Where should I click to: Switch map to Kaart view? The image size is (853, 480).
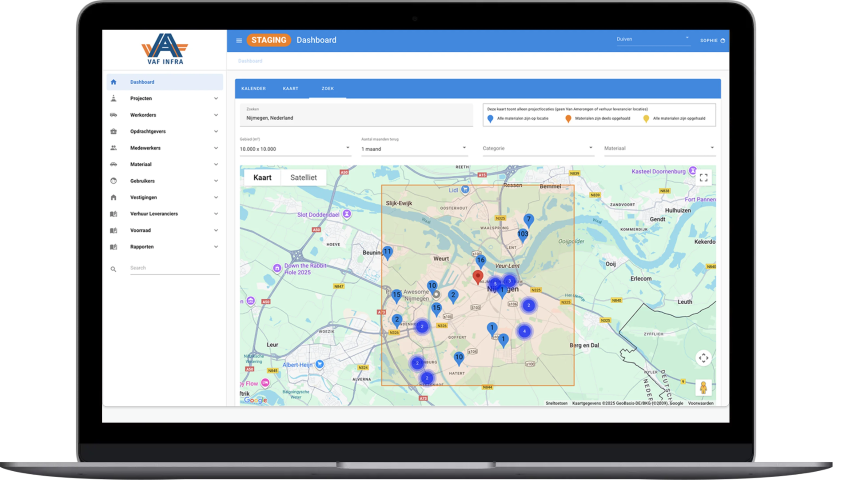click(x=262, y=177)
